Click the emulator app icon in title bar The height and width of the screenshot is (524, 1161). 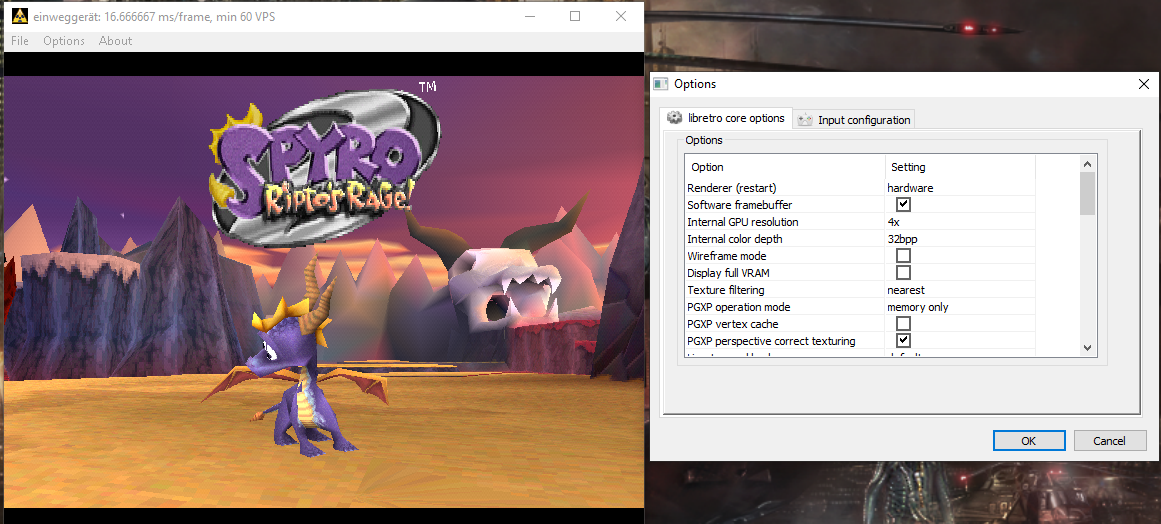pyautogui.click(x=19, y=16)
